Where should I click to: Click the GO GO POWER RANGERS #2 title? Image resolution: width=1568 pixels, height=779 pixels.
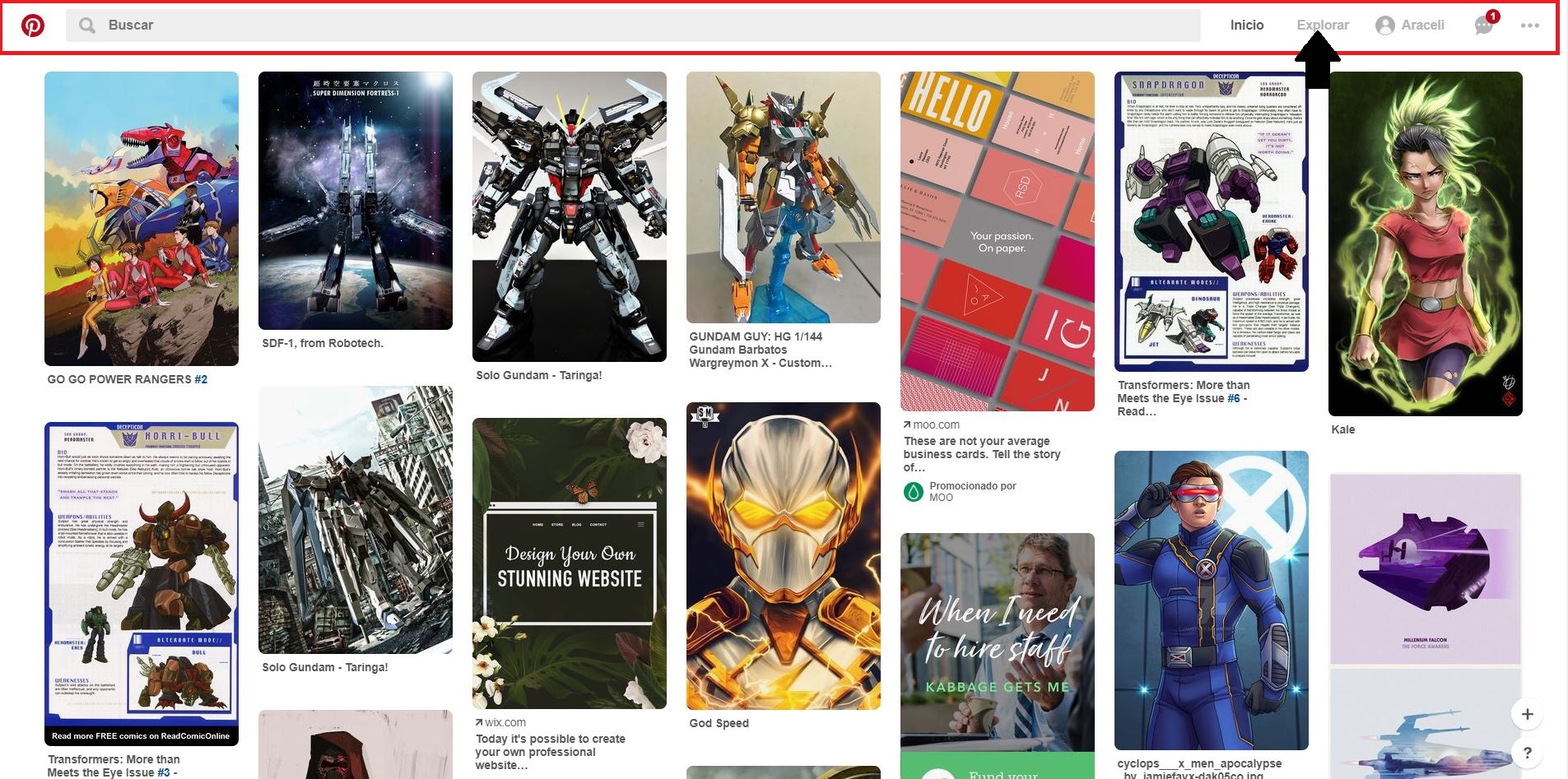[x=128, y=379]
